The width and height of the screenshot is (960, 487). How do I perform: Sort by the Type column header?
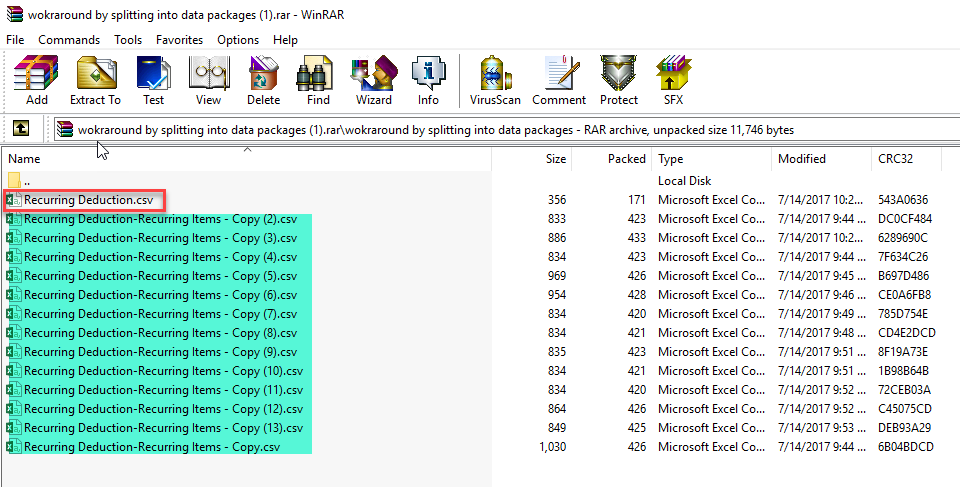(x=711, y=159)
